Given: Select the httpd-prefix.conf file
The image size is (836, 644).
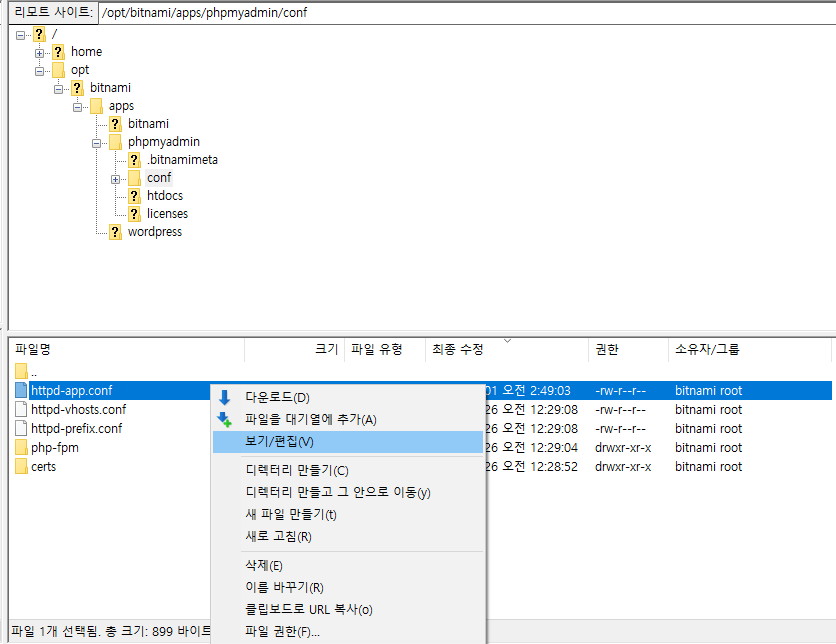Looking at the screenshot, I should pyautogui.click(x=76, y=429).
